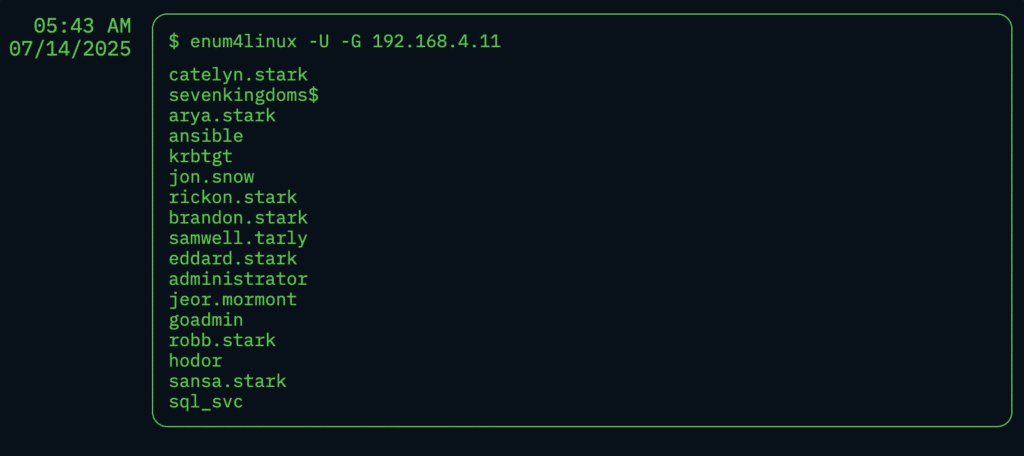Click the robb.stark entry

point(222,340)
